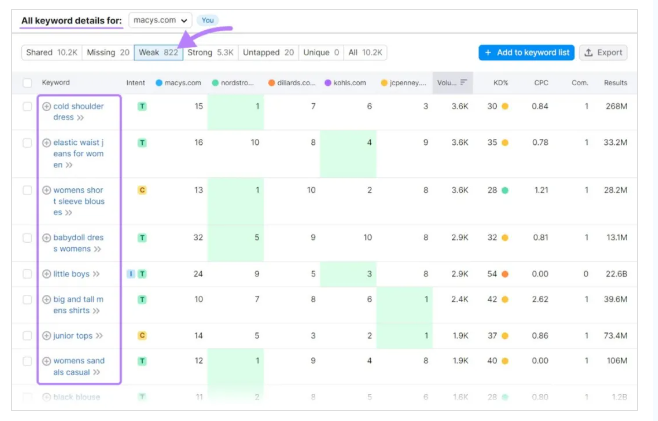Click the T intent badge for elastic waist jeans
This screenshot has width=658, height=421.
click(x=142, y=143)
